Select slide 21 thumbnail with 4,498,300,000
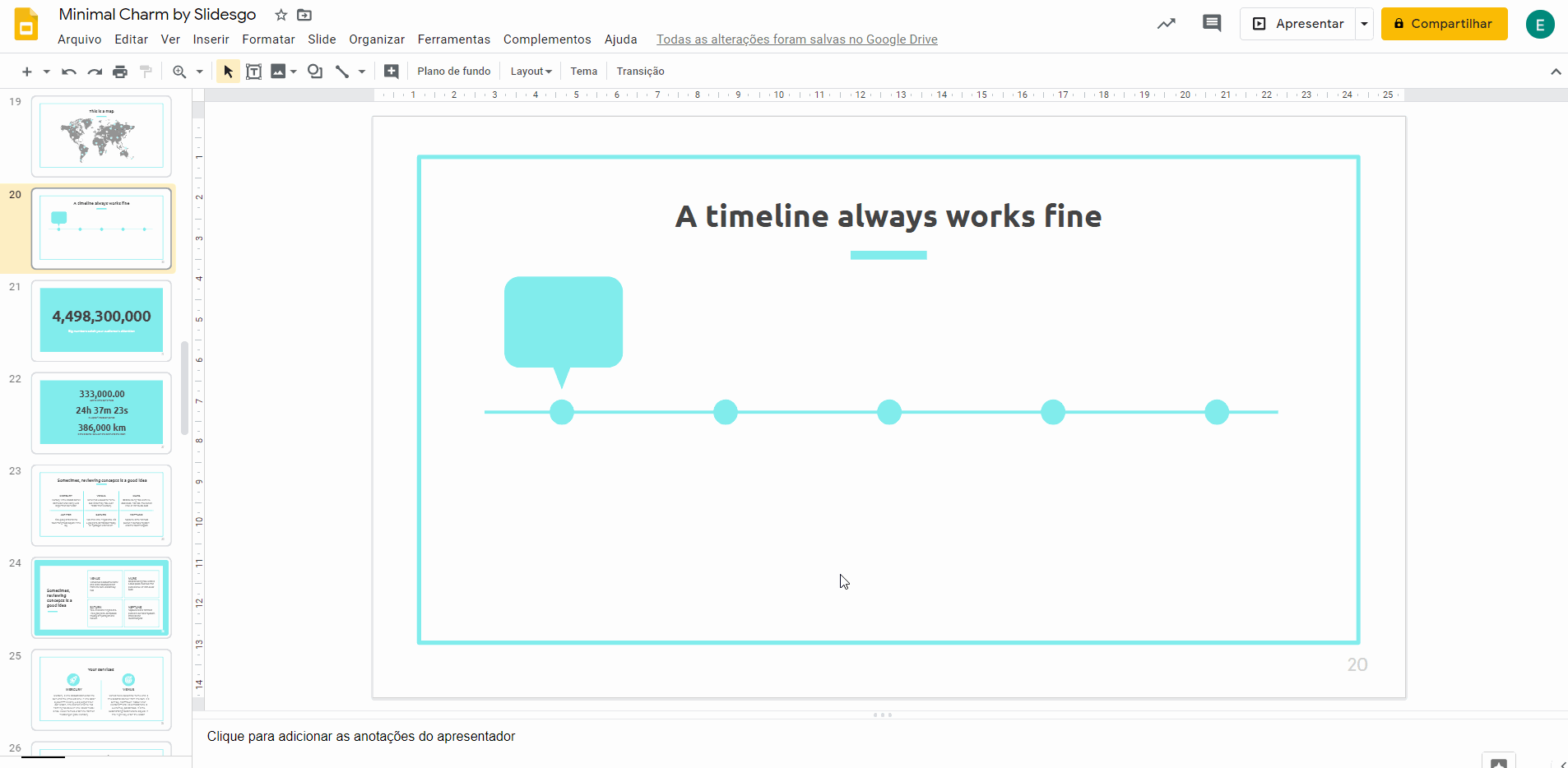 (x=101, y=321)
